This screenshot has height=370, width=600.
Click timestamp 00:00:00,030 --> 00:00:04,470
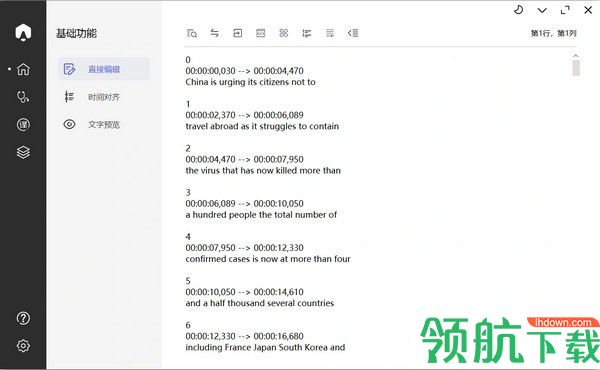(x=245, y=71)
